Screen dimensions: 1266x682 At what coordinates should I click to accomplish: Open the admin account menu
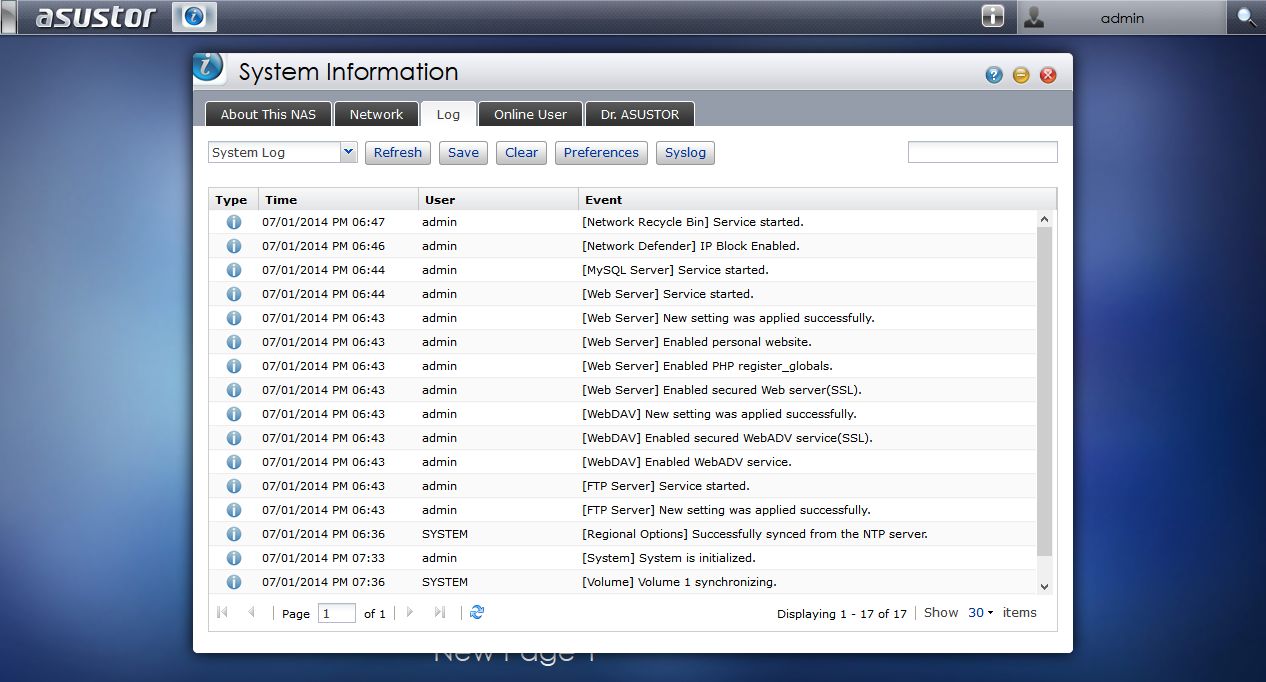1122,17
